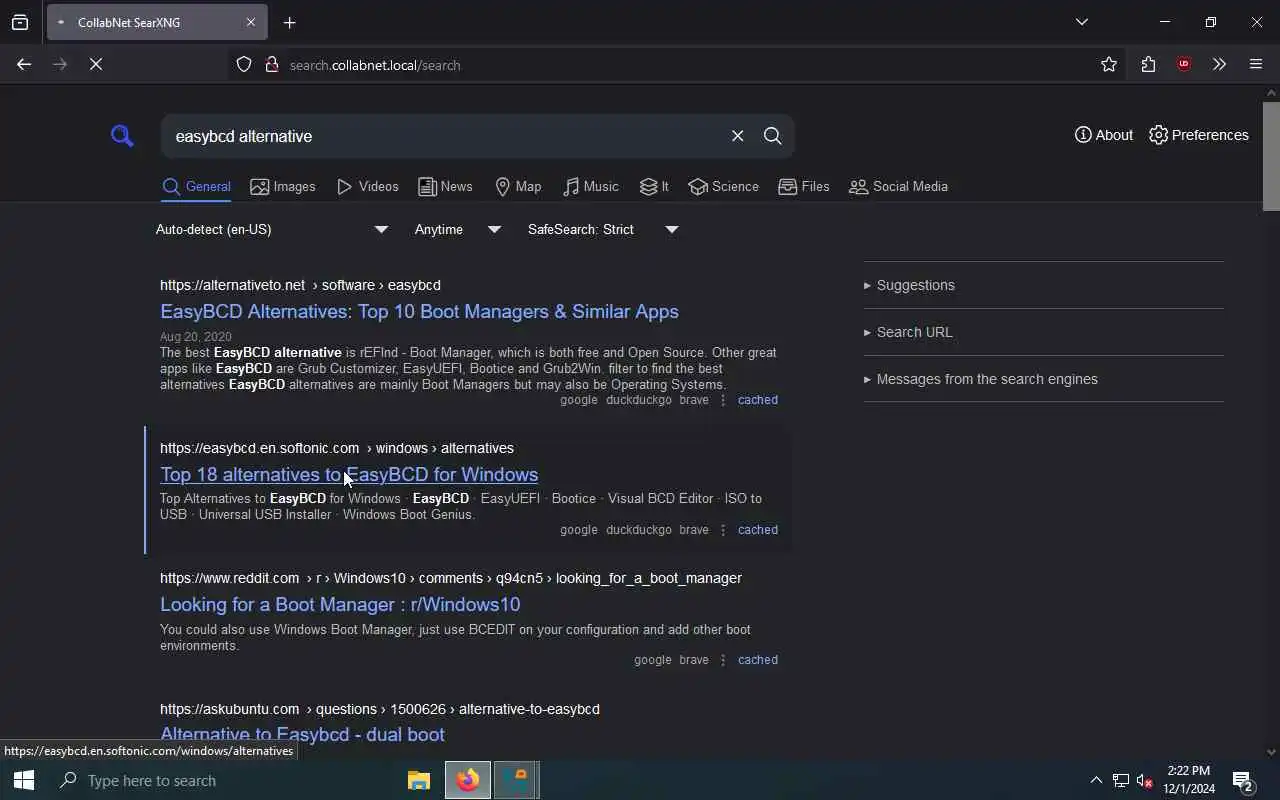Open tracking protection shield icon
Image resolution: width=1280 pixels, height=800 pixels.
click(244, 64)
